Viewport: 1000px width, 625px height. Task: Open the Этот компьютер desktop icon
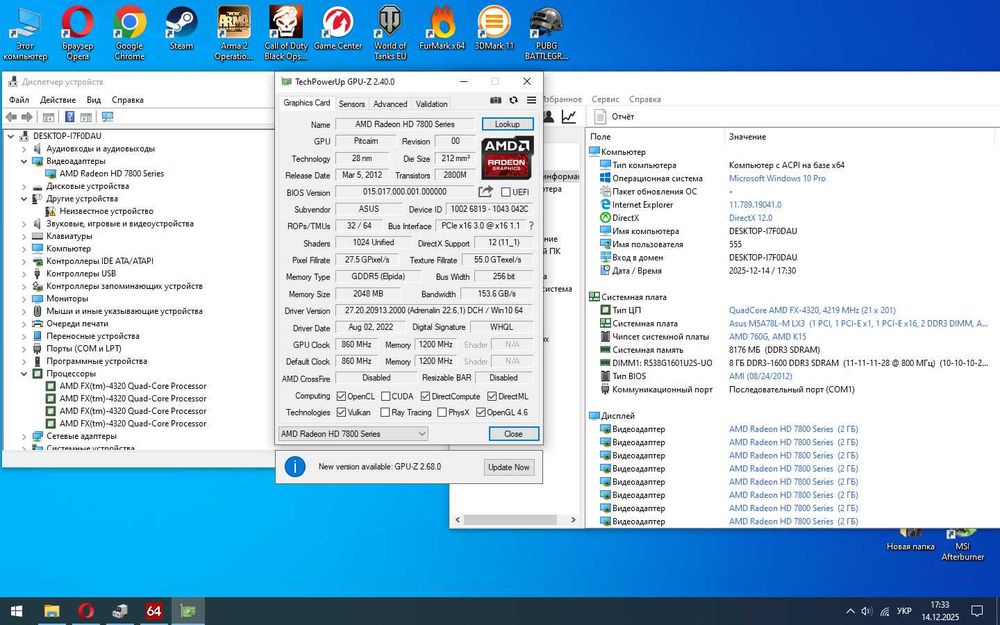pyautogui.click(x=26, y=33)
